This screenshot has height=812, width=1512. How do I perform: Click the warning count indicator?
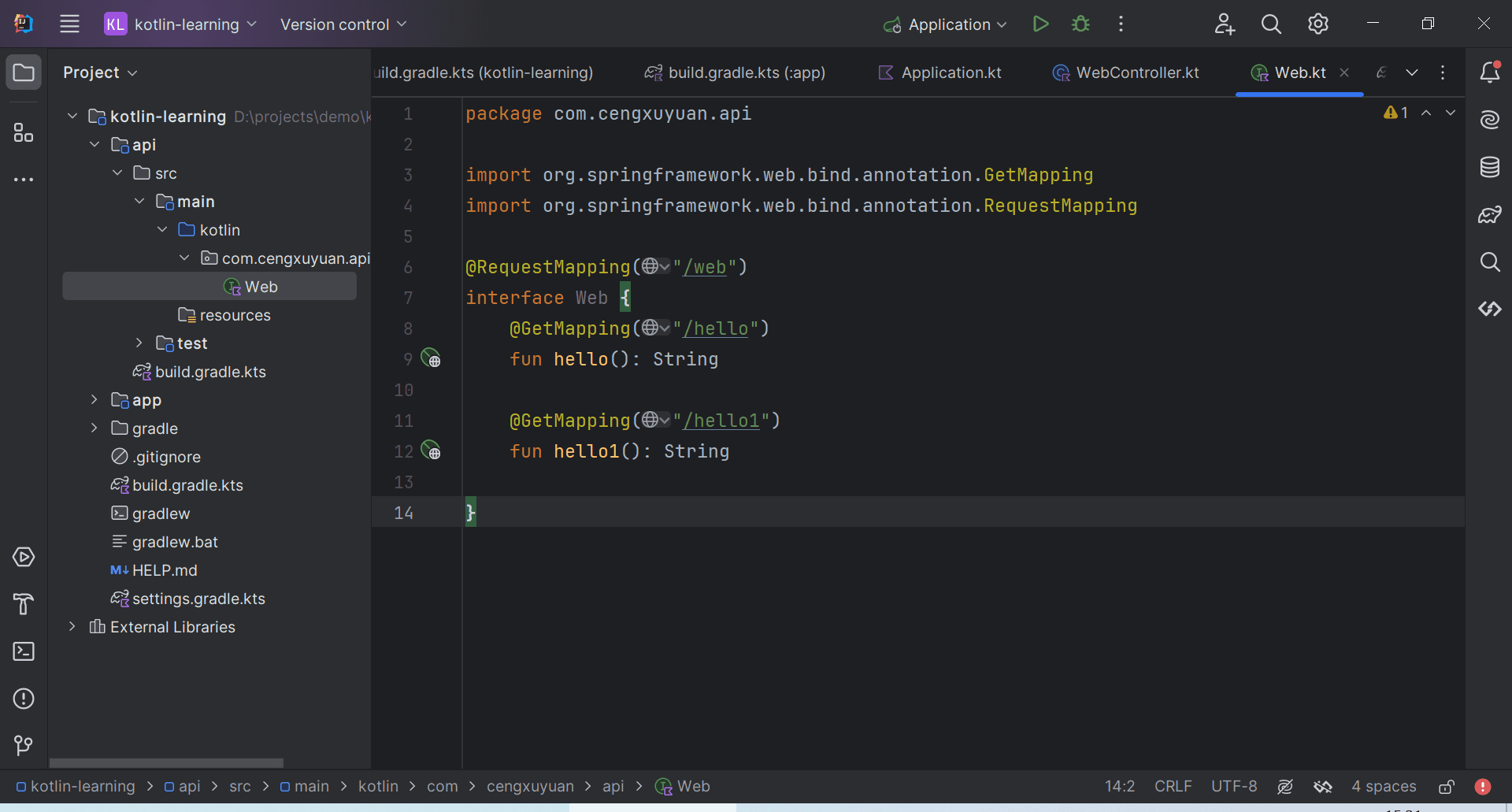[x=1395, y=113]
